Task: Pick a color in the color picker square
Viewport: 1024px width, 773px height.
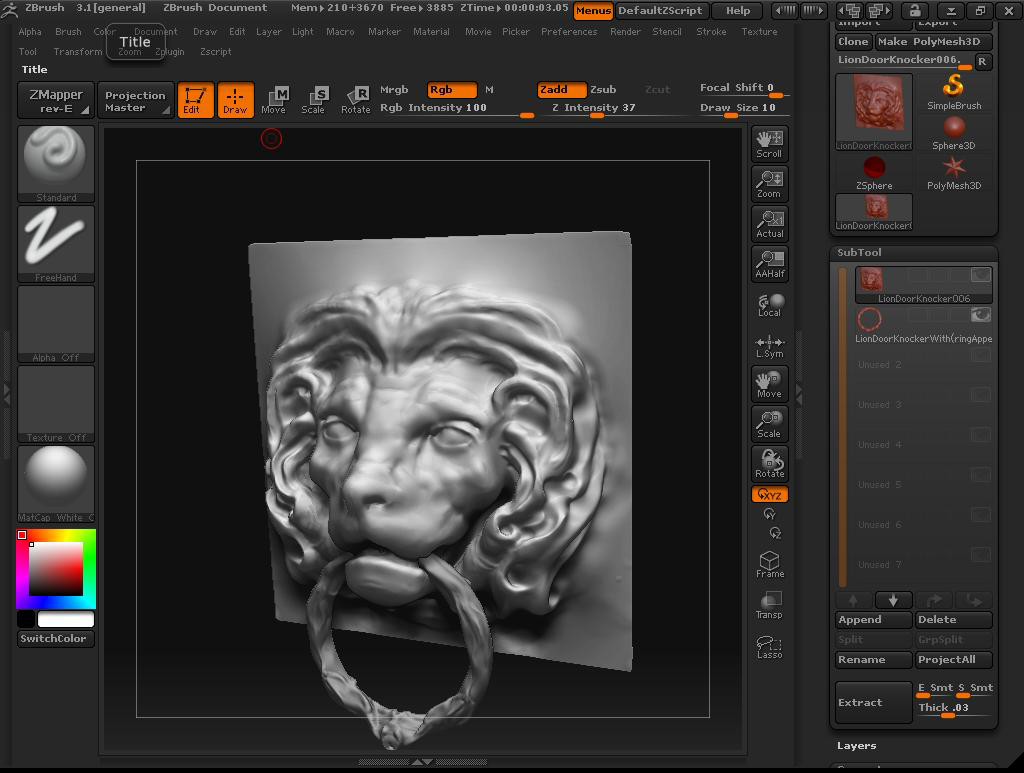Action: click(56, 568)
